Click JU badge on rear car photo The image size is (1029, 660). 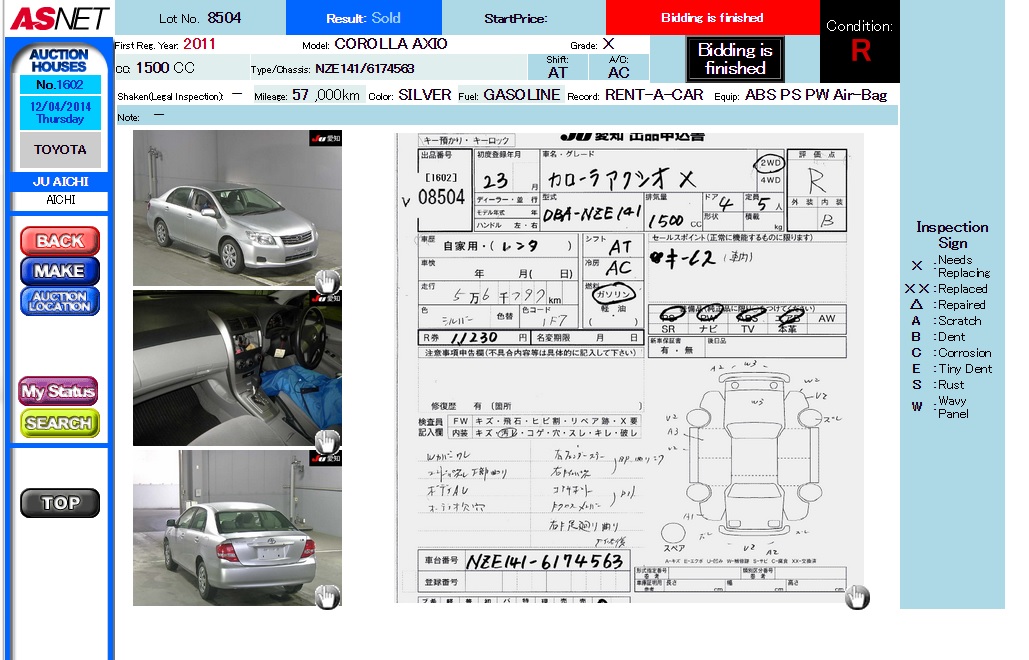(325, 458)
